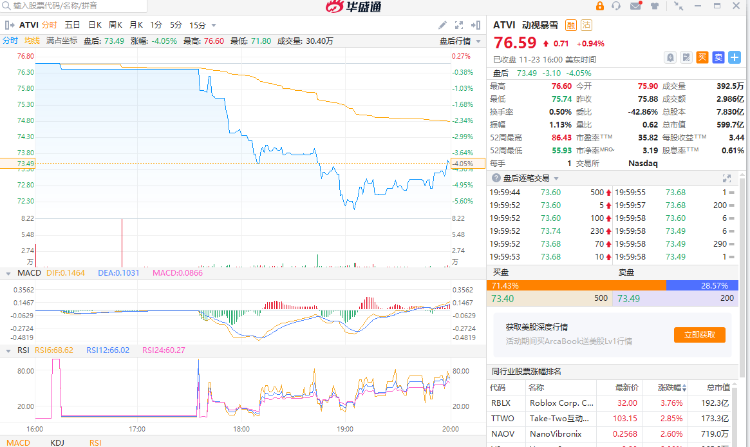Open the 15分 interval dropdown

(x=200, y=24)
